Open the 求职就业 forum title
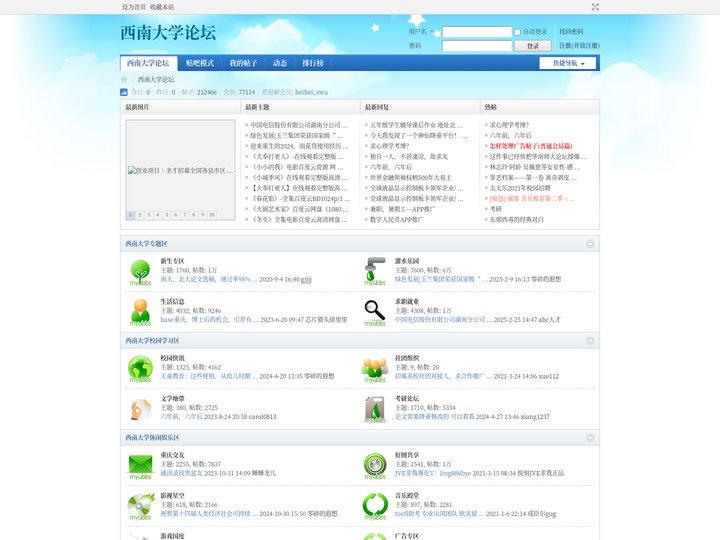Screen dimensions: 720x540 407,302
